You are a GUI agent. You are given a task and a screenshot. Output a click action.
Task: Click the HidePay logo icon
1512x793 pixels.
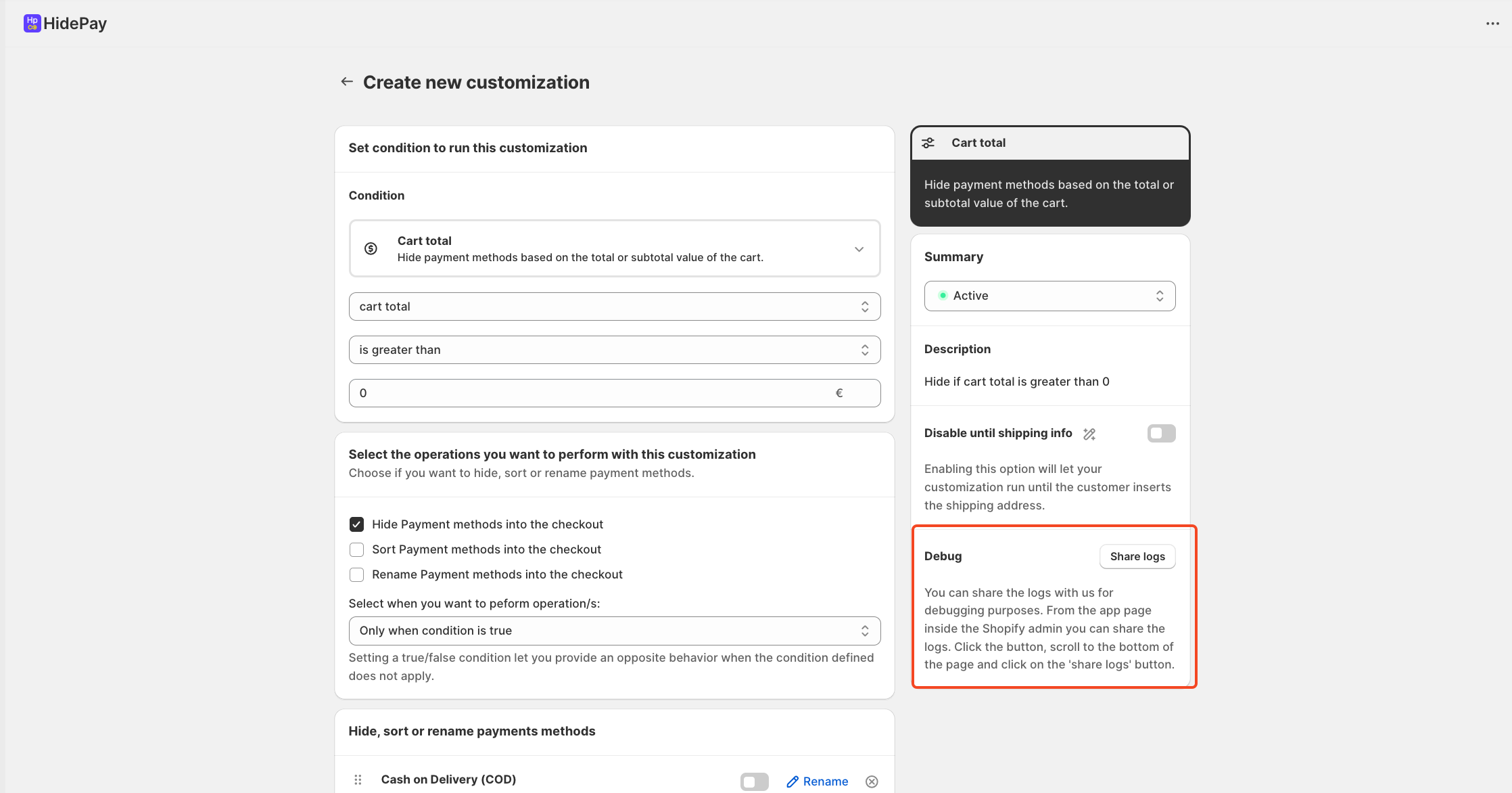point(32,24)
